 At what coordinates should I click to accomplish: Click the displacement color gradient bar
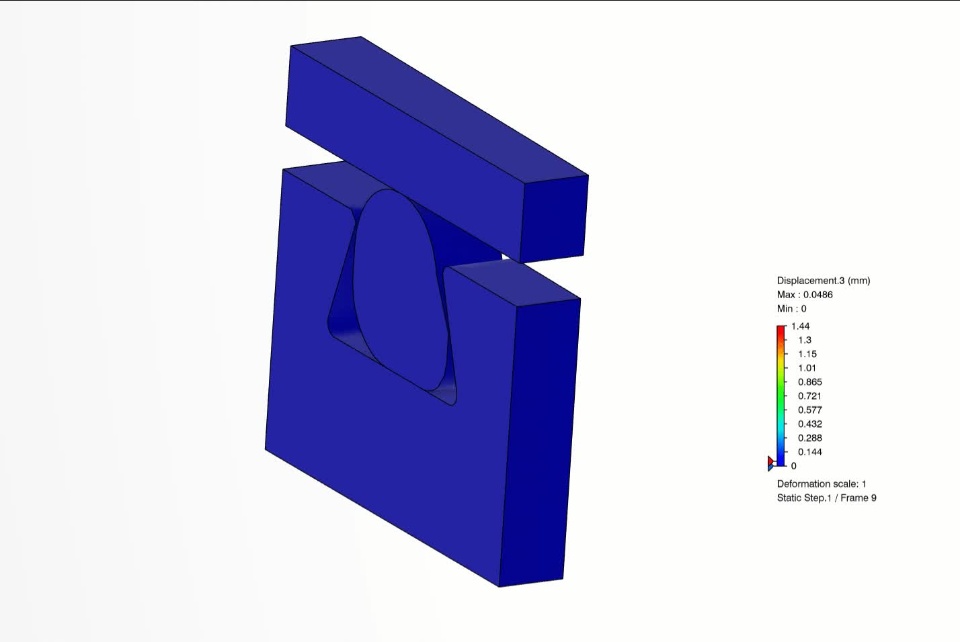(781, 396)
